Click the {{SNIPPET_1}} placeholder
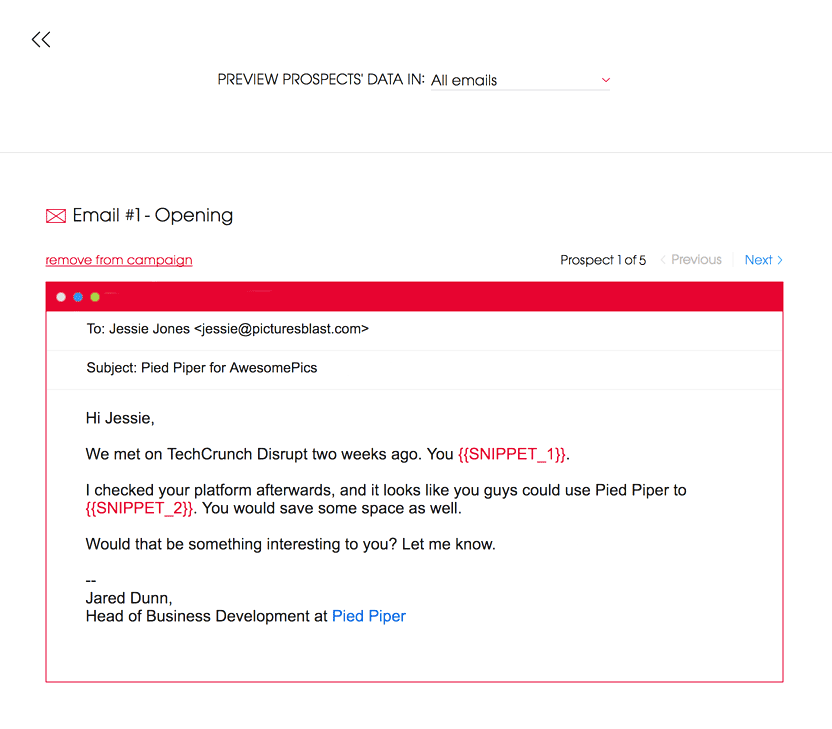Image resolution: width=832 pixels, height=729 pixels. pos(512,454)
